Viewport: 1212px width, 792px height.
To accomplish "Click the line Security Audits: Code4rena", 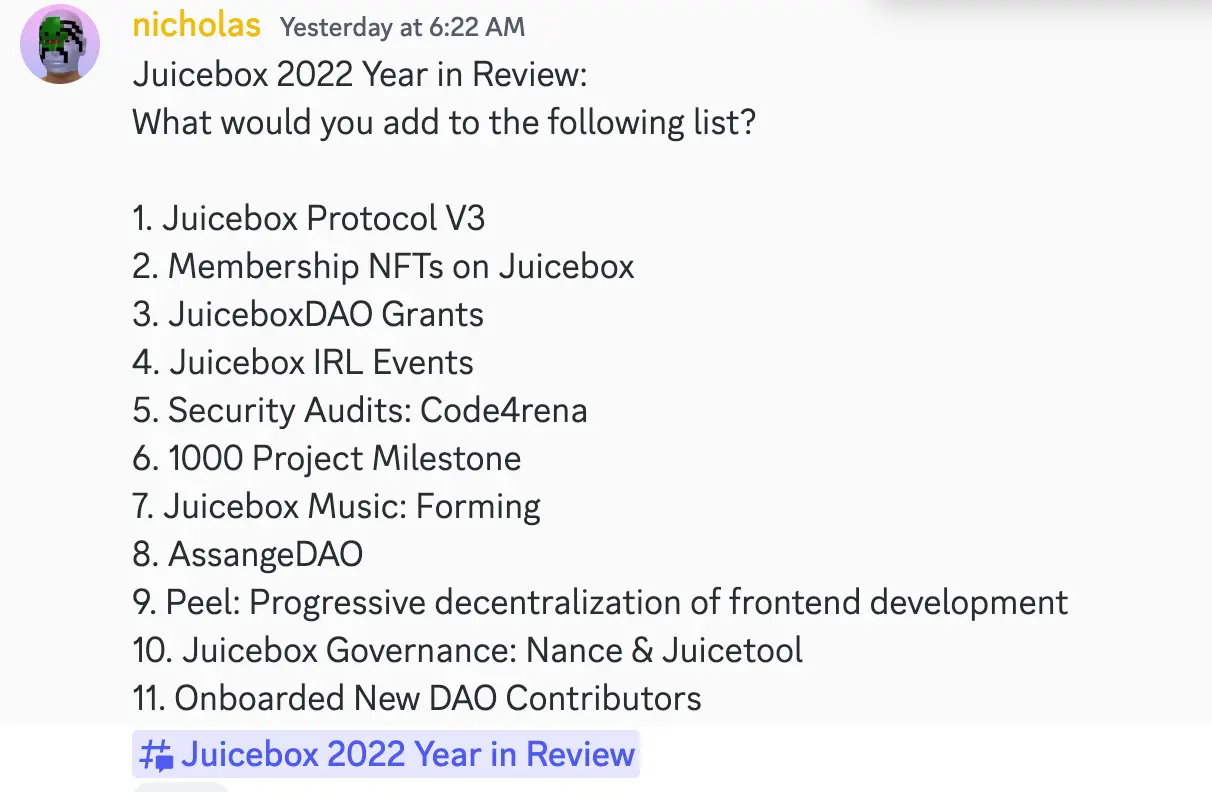I will (x=360, y=410).
